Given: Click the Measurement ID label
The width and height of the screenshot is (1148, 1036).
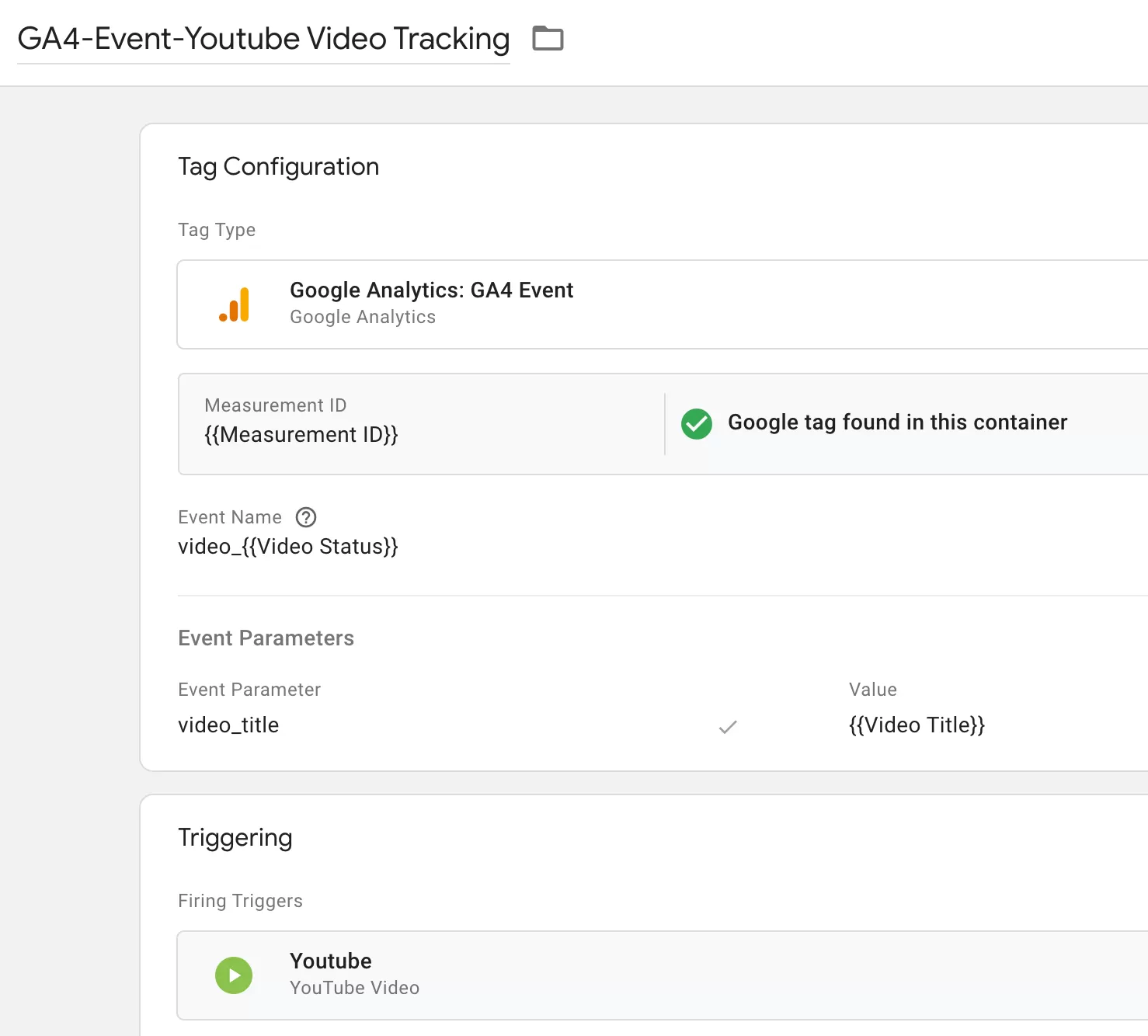Looking at the screenshot, I should [x=276, y=405].
